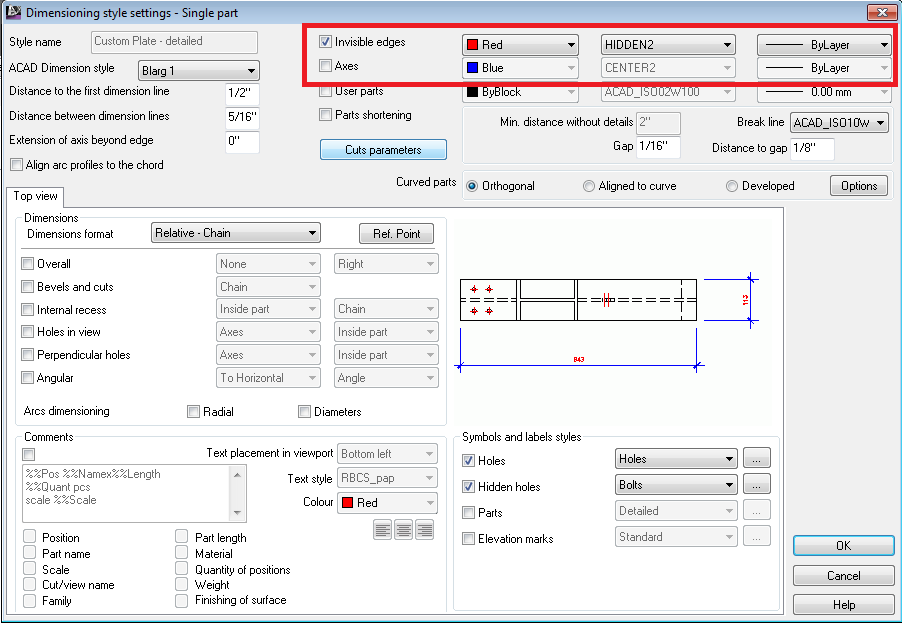The height and width of the screenshot is (623, 902).
Task: Open Options for curved parts
Action: 860,185
